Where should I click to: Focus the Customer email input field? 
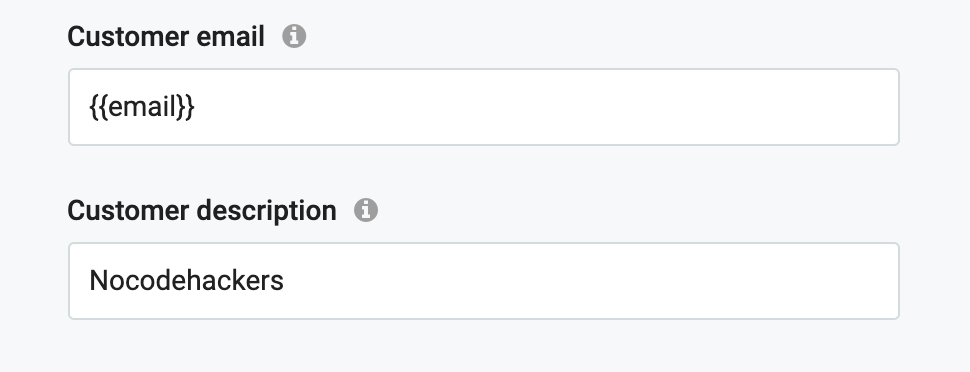tap(483, 107)
